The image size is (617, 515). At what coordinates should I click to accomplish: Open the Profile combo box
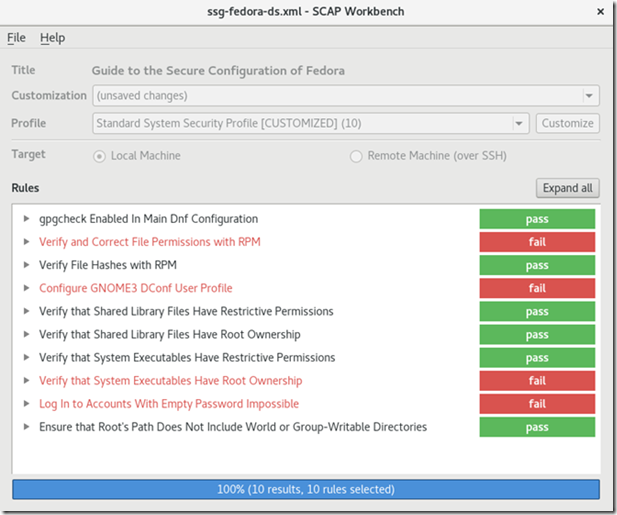coord(310,124)
